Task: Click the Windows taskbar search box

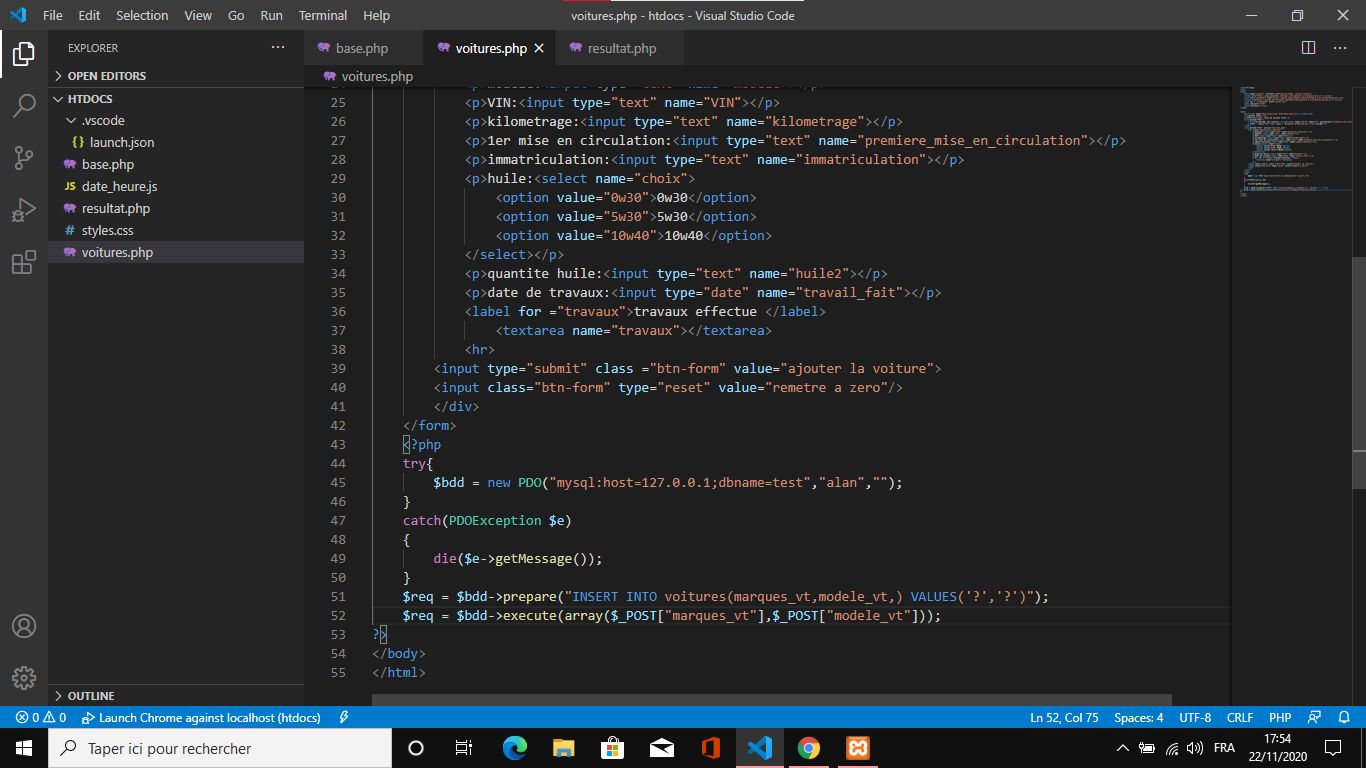Action: click(220, 748)
